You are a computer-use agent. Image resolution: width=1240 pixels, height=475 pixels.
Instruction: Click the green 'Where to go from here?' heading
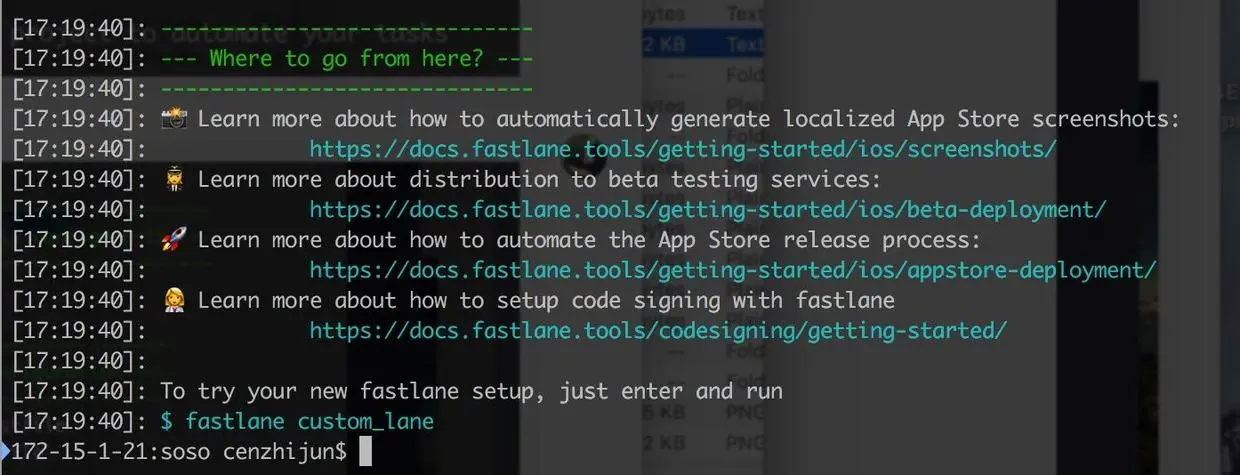click(347, 58)
